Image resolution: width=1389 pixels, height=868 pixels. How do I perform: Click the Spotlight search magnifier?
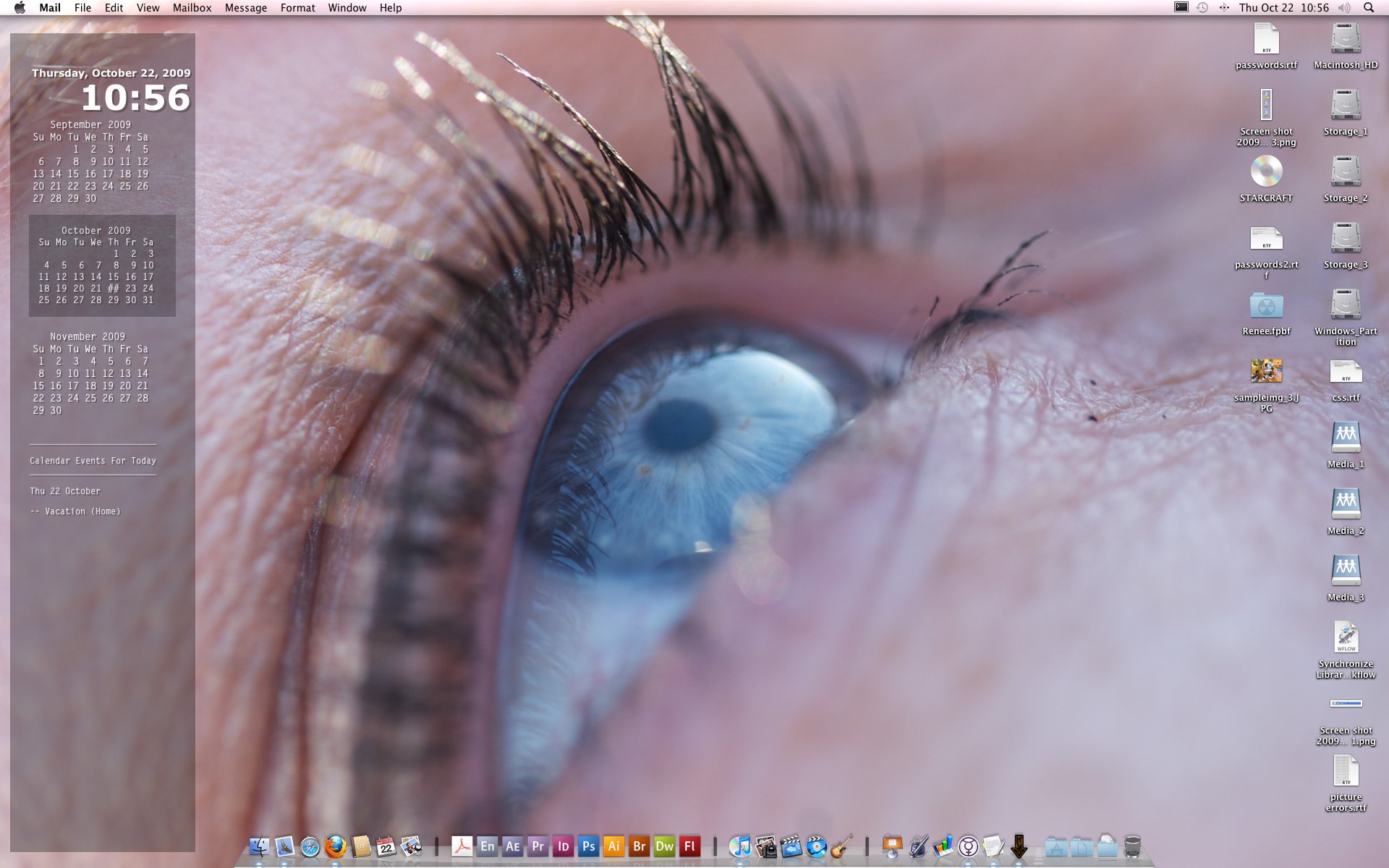tap(1368, 8)
